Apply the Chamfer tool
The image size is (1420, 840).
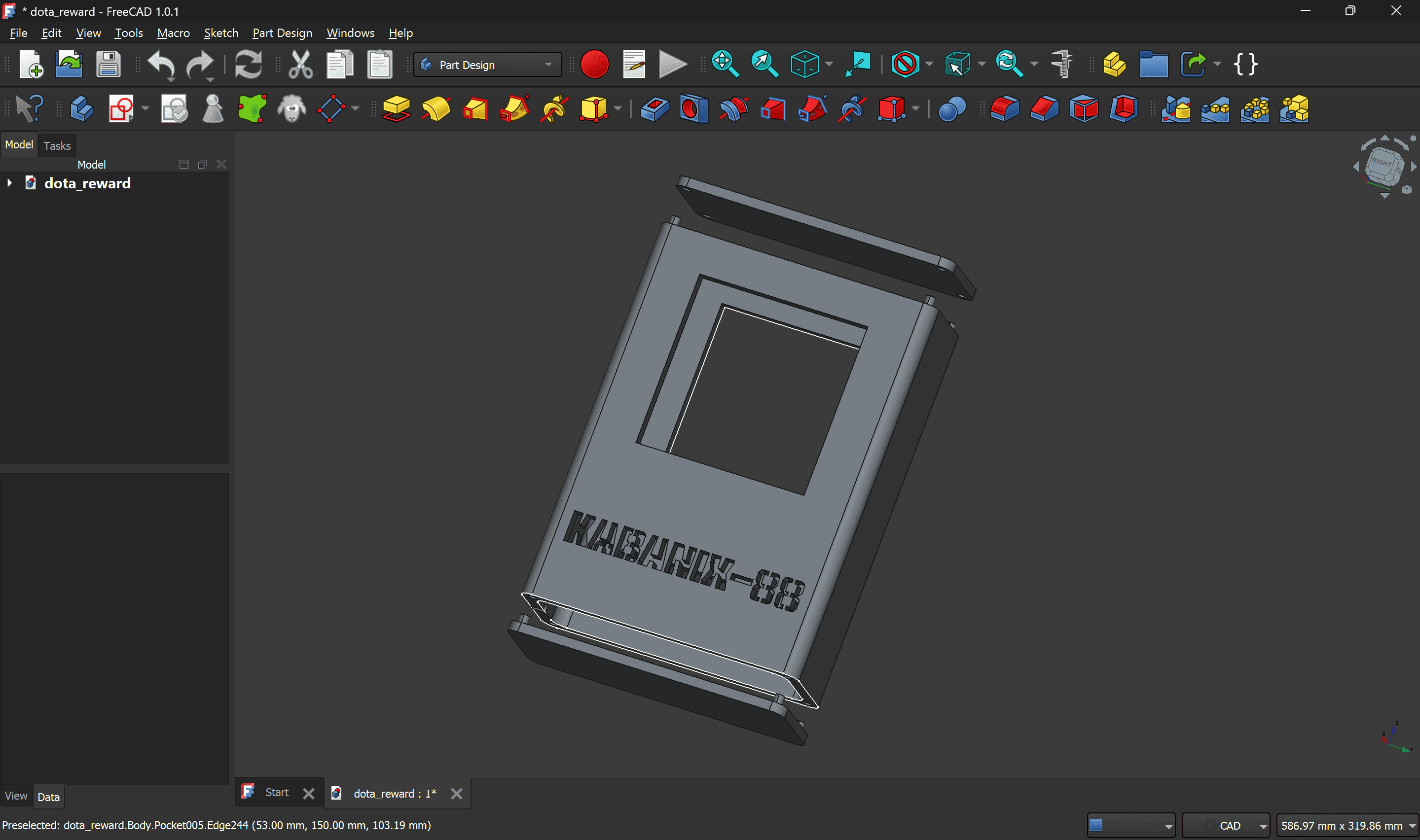1045,108
